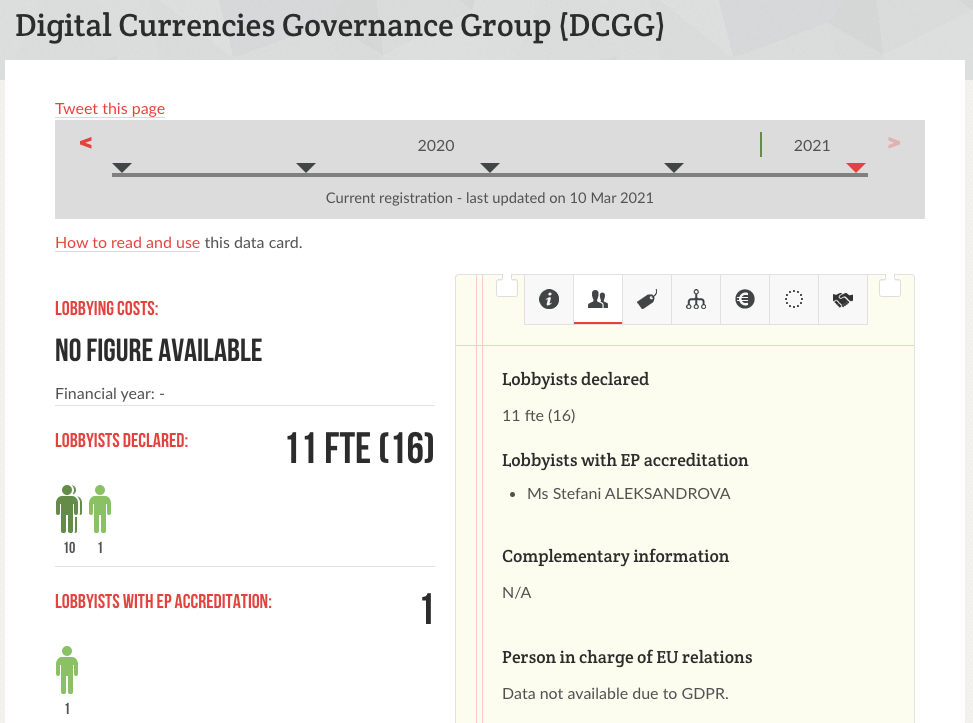Open the handshake meetings tab icon

point(843,299)
